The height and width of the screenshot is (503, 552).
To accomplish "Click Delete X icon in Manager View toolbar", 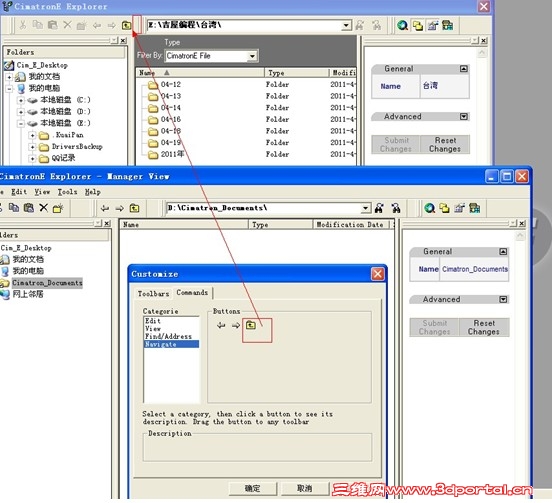I will point(43,208).
